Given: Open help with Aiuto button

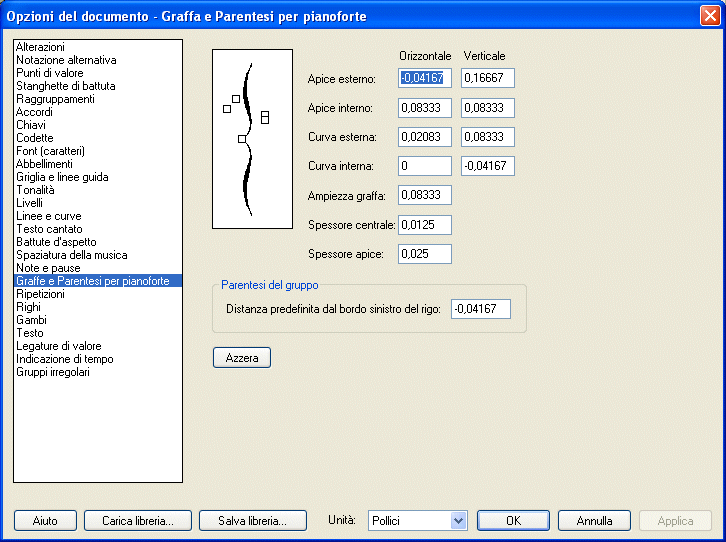Looking at the screenshot, I should [x=45, y=521].
